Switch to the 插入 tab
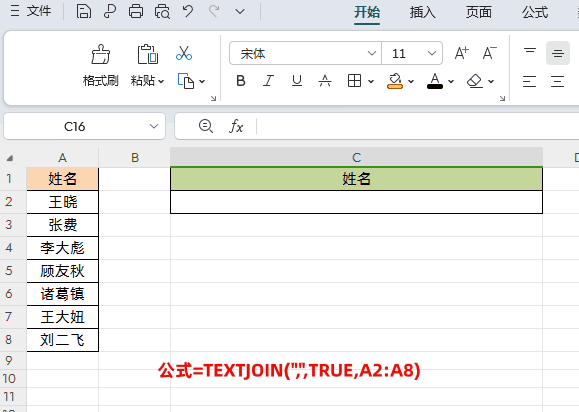 click(422, 12)
